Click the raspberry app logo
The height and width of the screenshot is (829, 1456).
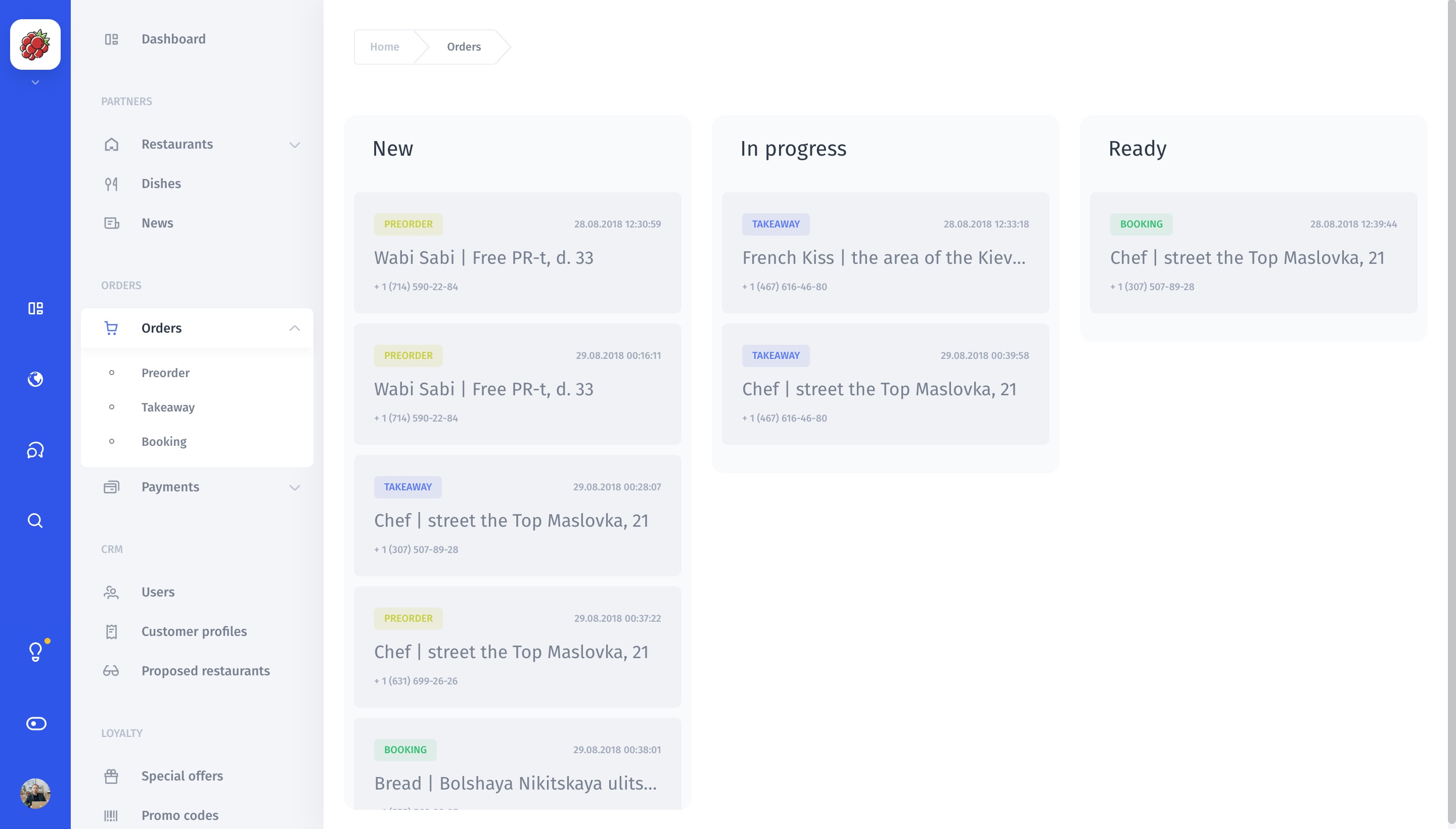click(x=35, y=44)
